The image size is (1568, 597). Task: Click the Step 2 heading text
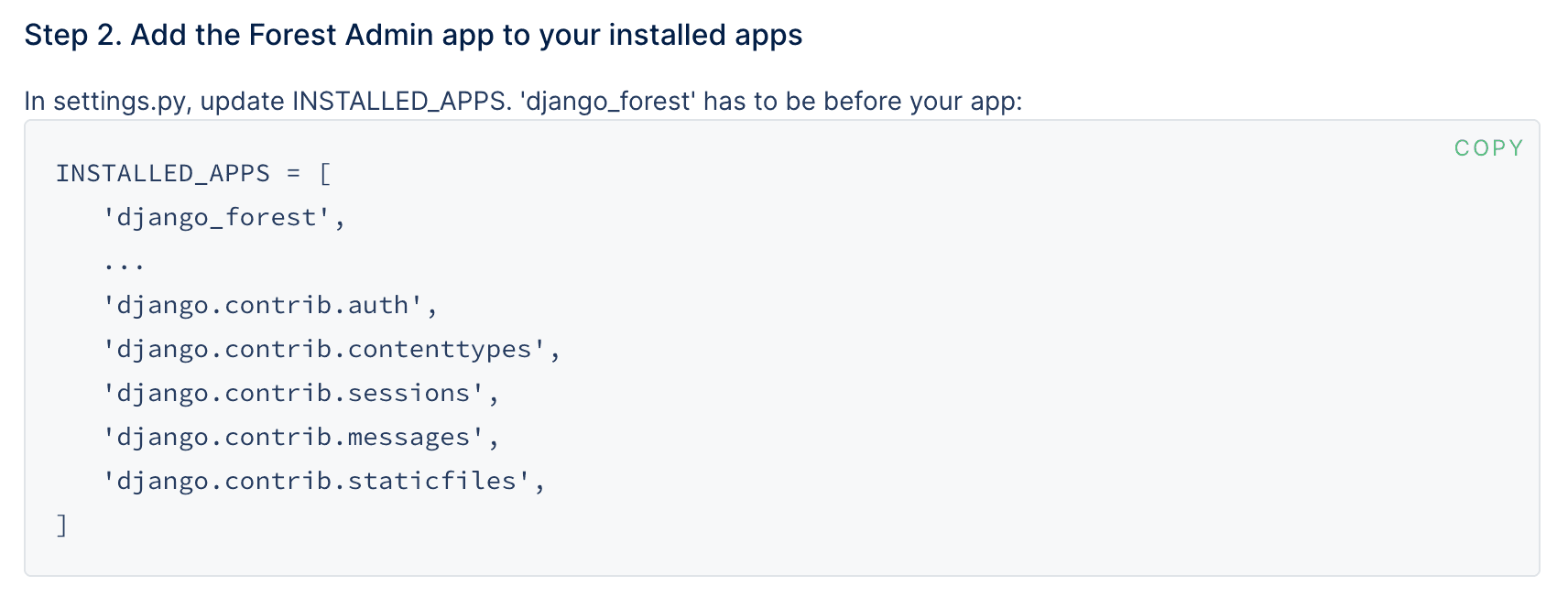point(413,35)
